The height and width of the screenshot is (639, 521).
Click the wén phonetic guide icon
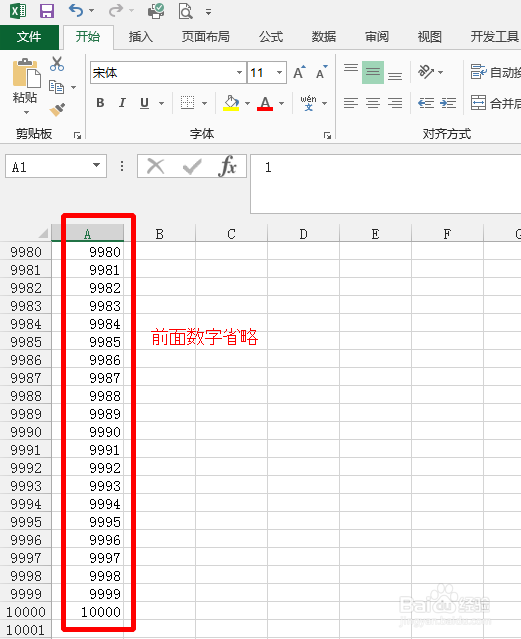pos(309,103)
